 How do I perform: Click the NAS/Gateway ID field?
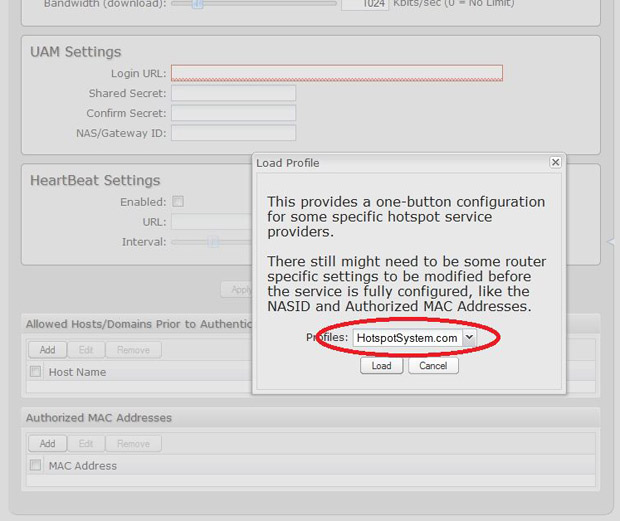233,133
